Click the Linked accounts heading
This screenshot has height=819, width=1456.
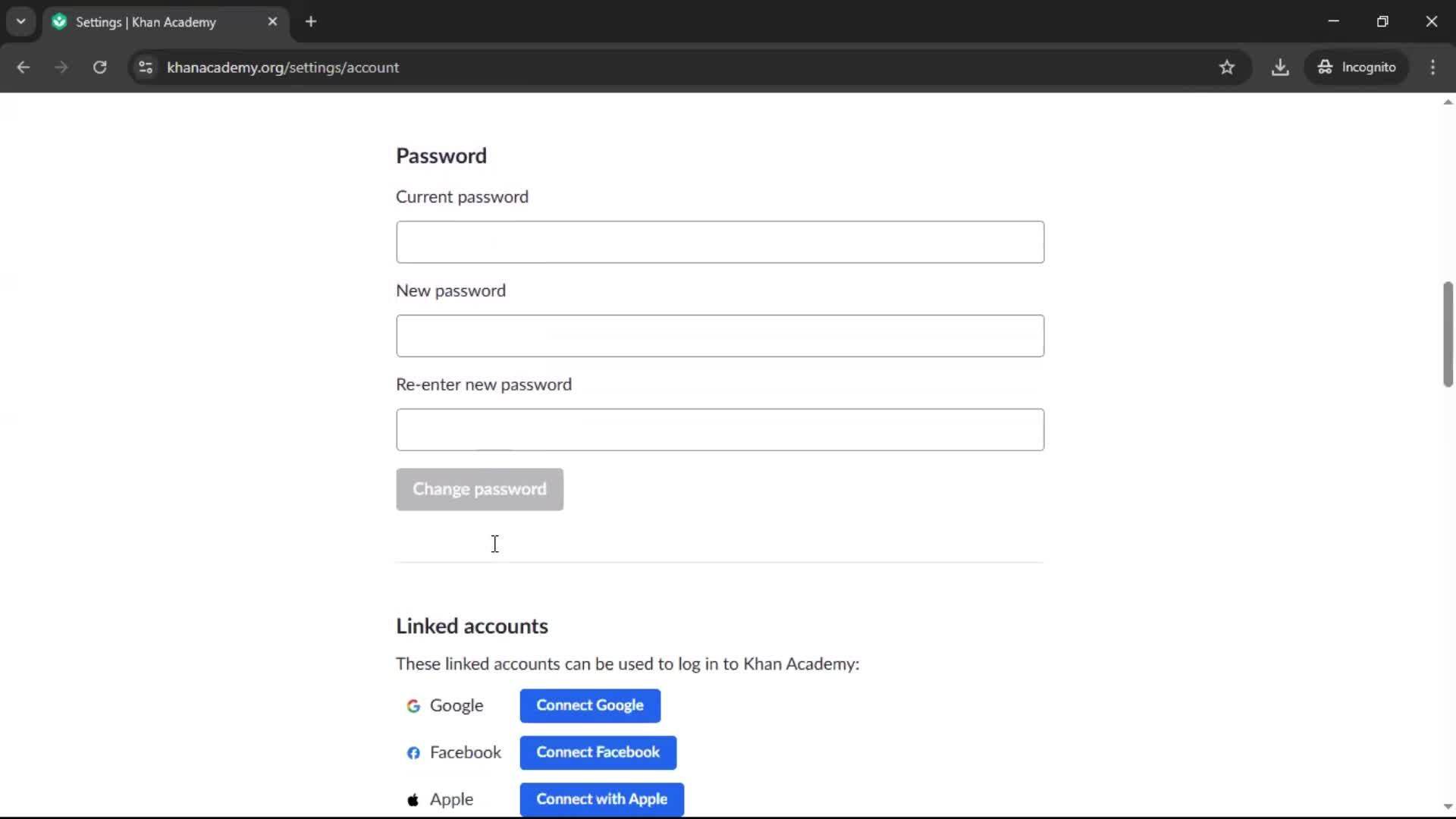coord(472,626)
